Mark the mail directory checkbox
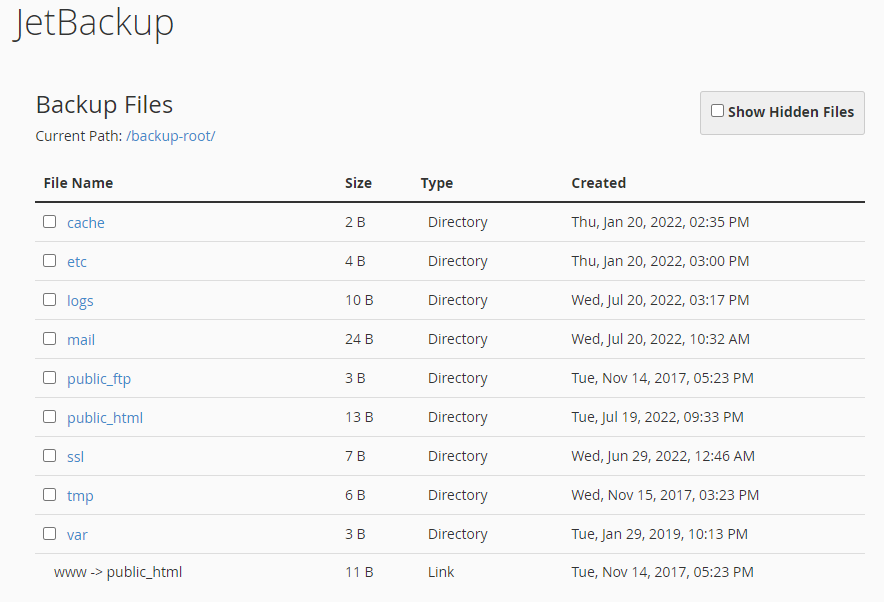884x602 pixels. tap(49, 339)
